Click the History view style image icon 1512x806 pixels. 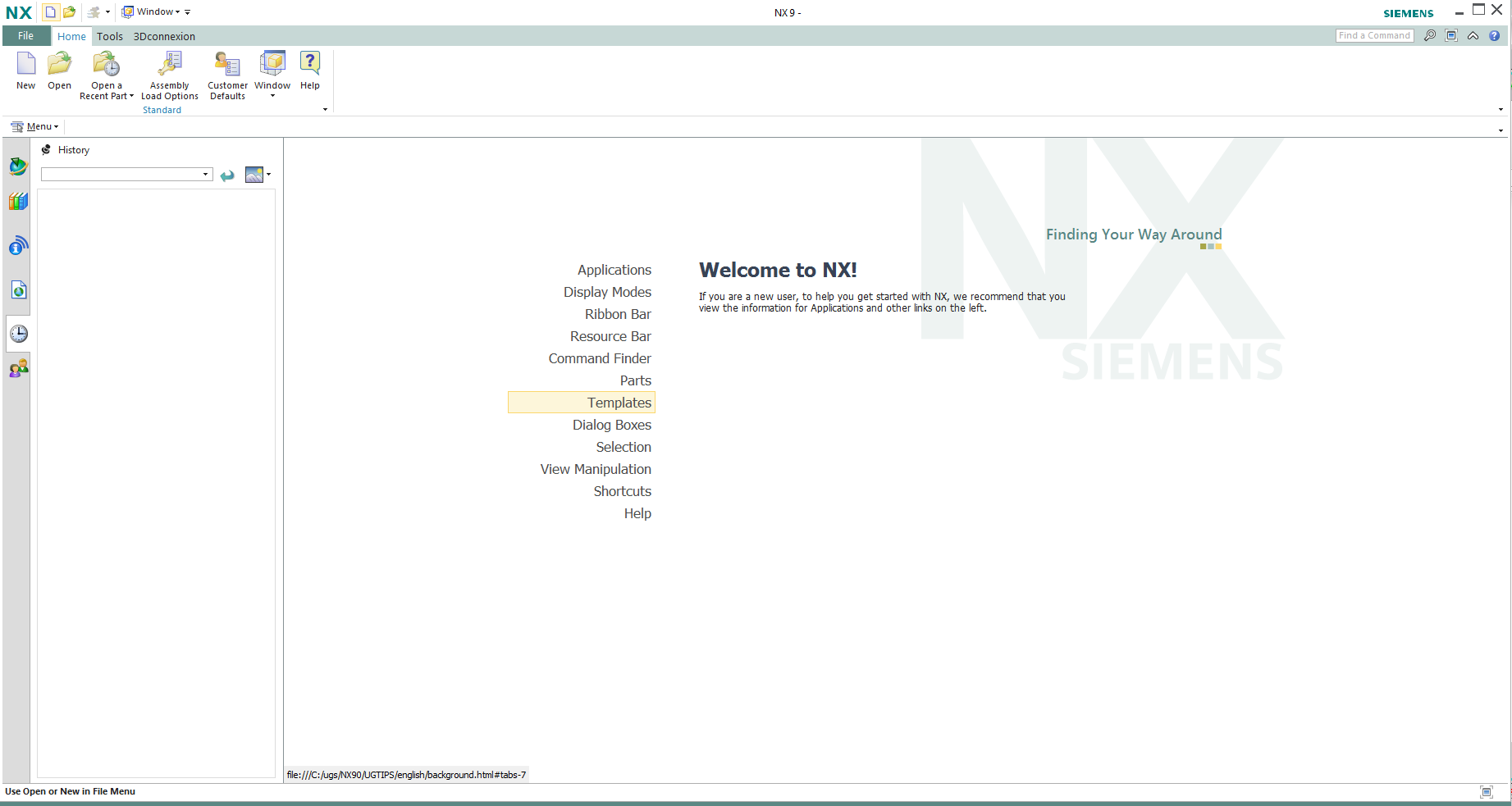(x=254, y=175)
